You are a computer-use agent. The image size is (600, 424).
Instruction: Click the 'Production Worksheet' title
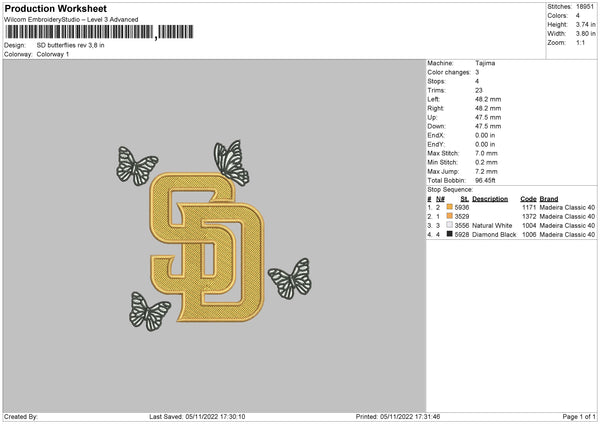click(55, 9)
